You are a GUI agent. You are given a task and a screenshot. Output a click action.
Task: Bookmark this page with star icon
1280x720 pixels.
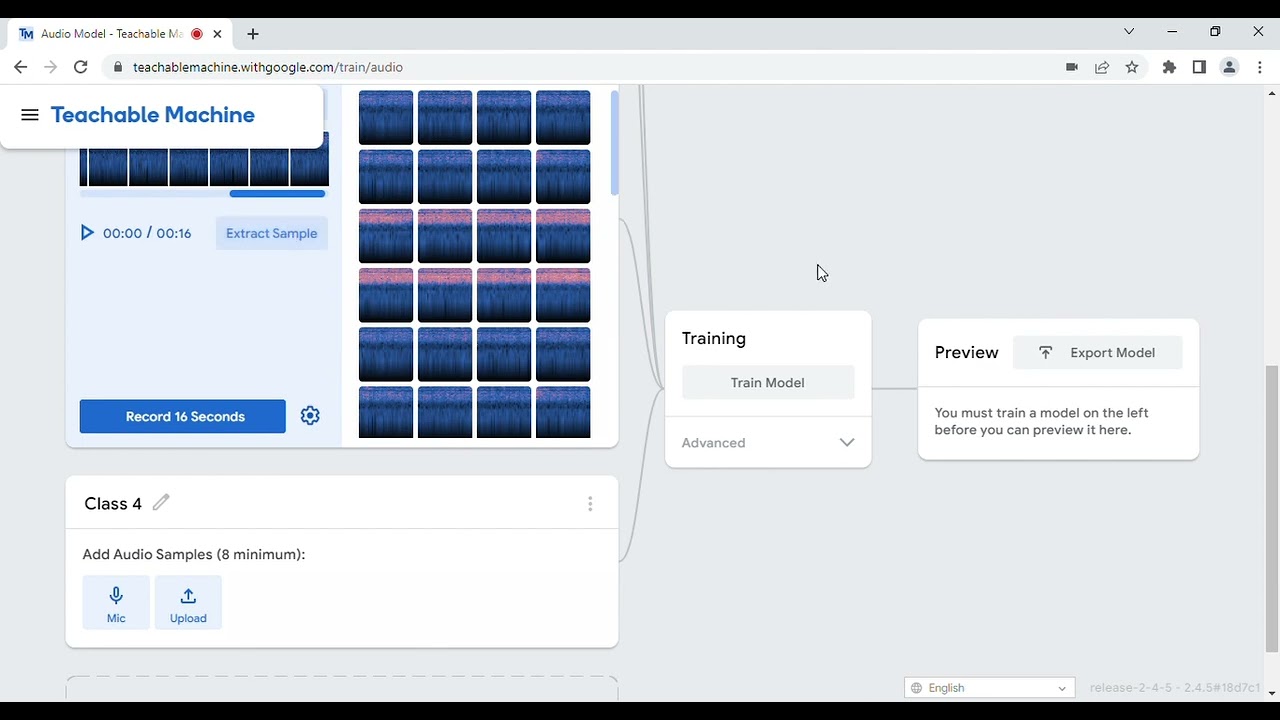pyautogui.click(x=1132, y=67)
